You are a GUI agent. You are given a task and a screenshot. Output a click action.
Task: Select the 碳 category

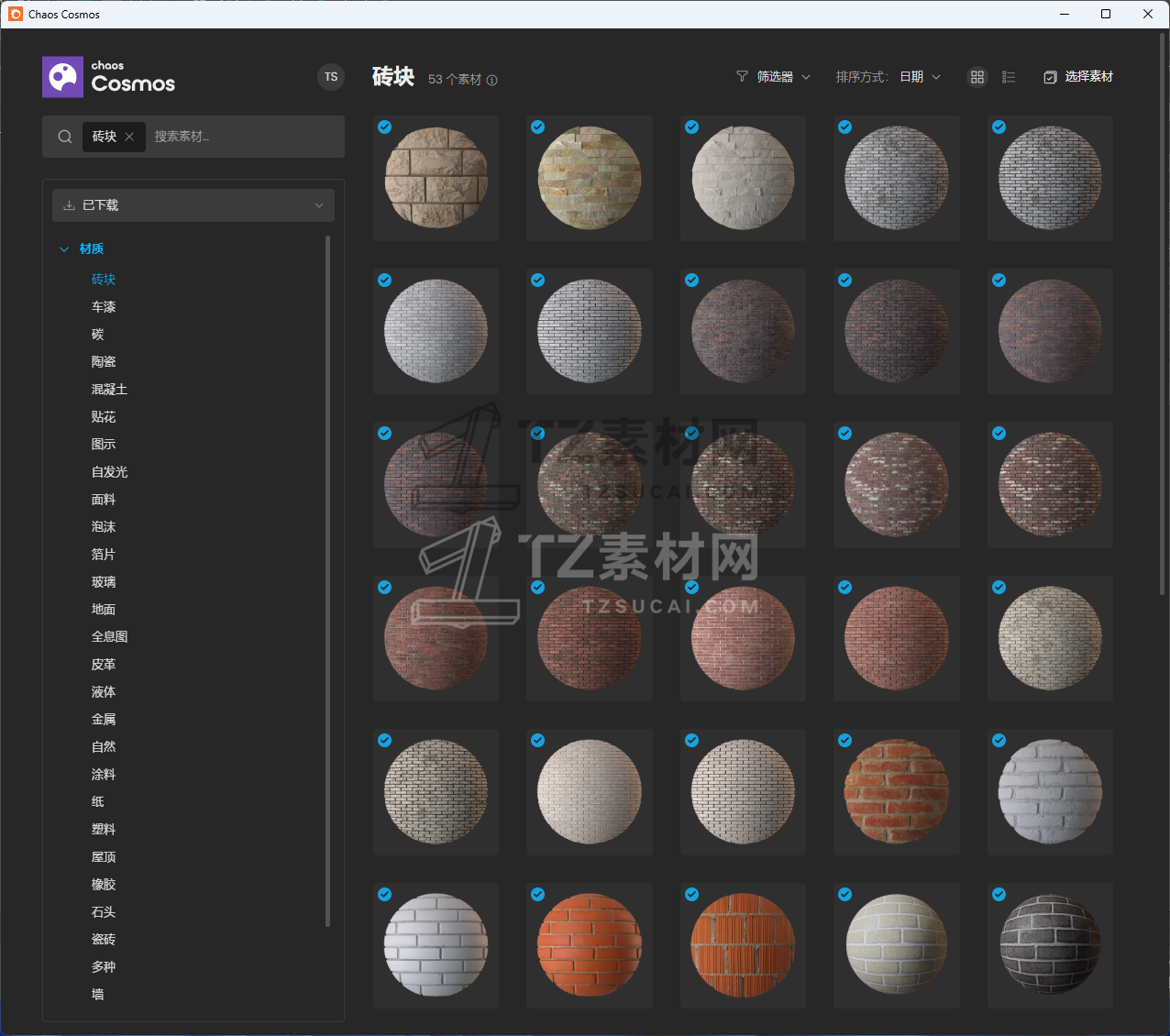click(x=98, y=335)
